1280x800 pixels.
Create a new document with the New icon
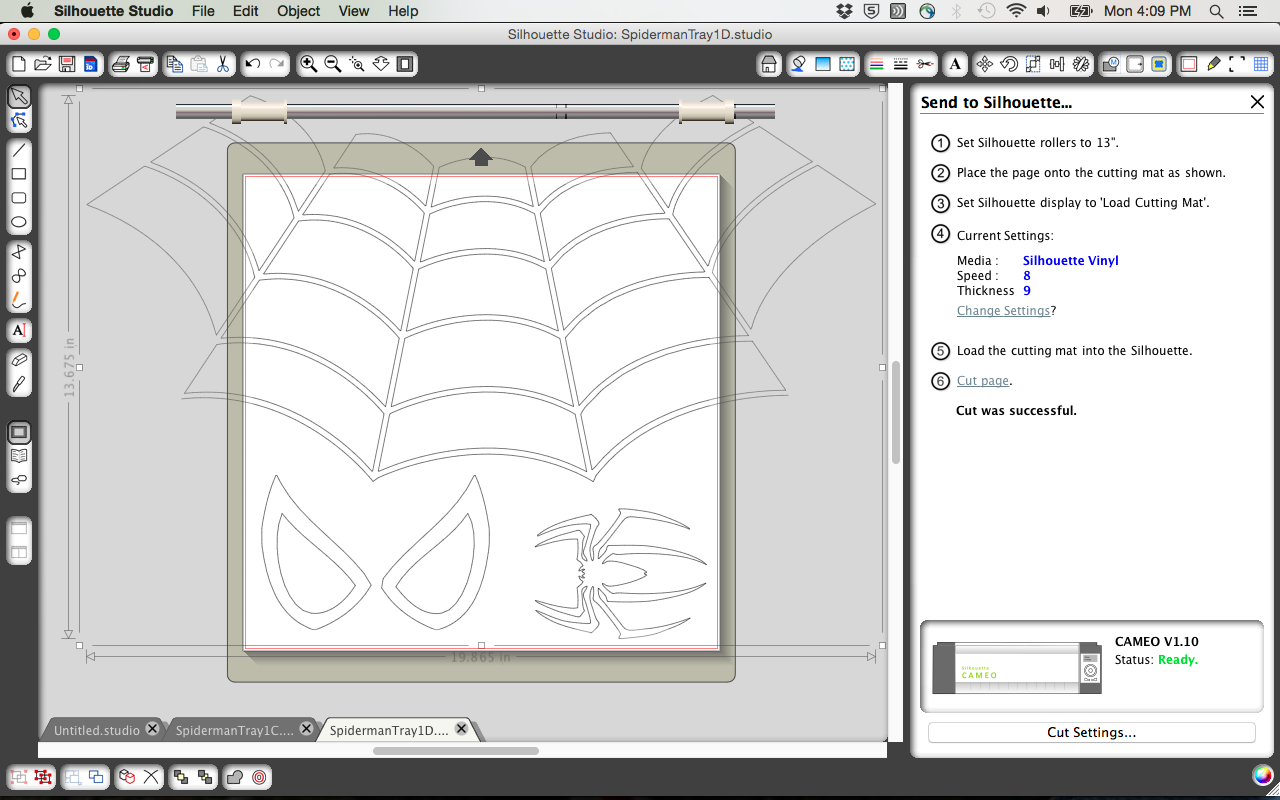[19, 64]
